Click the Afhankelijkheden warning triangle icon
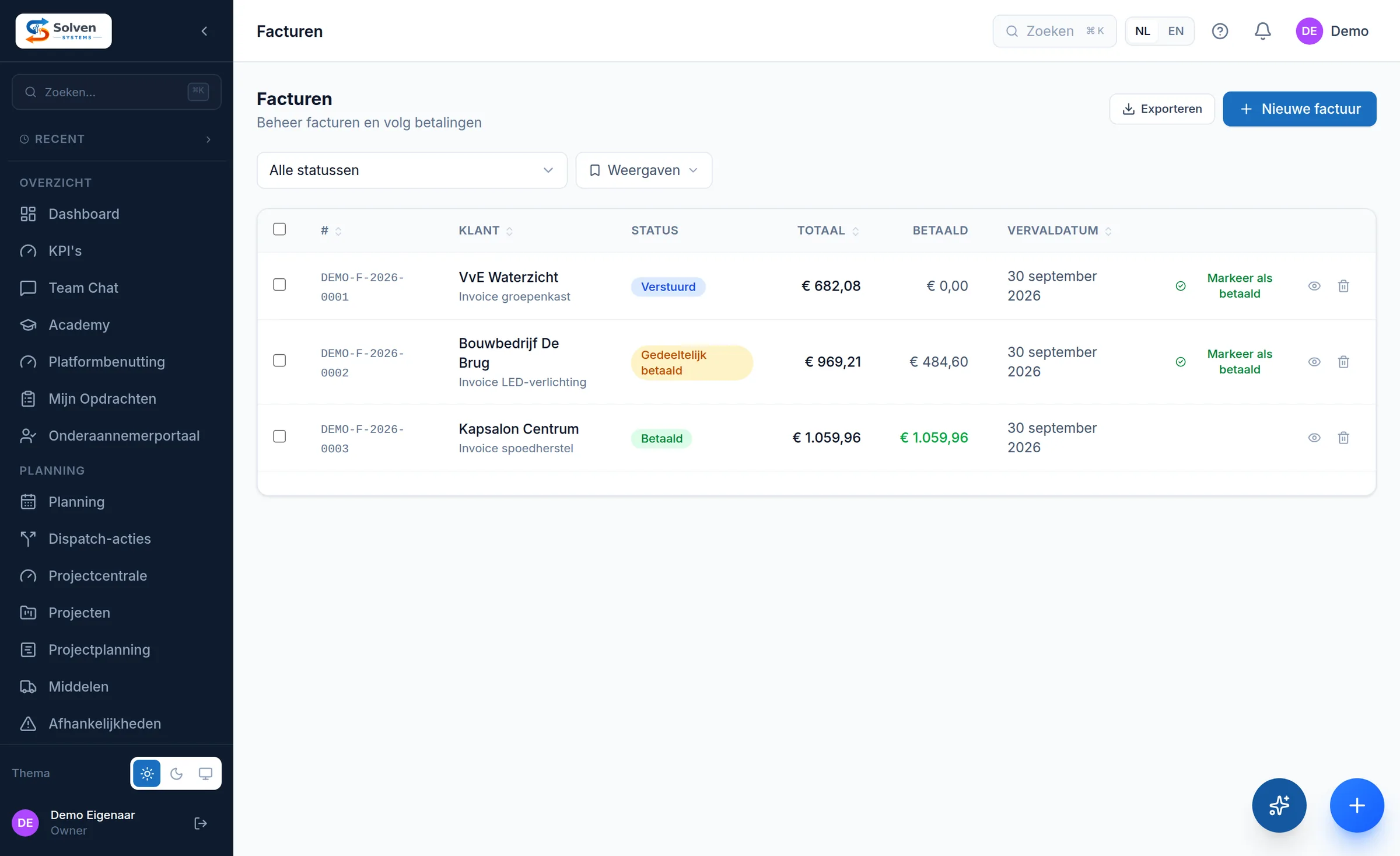This screenshot has width=1400, height=856. pyautogui.click(x=28, y=724)
